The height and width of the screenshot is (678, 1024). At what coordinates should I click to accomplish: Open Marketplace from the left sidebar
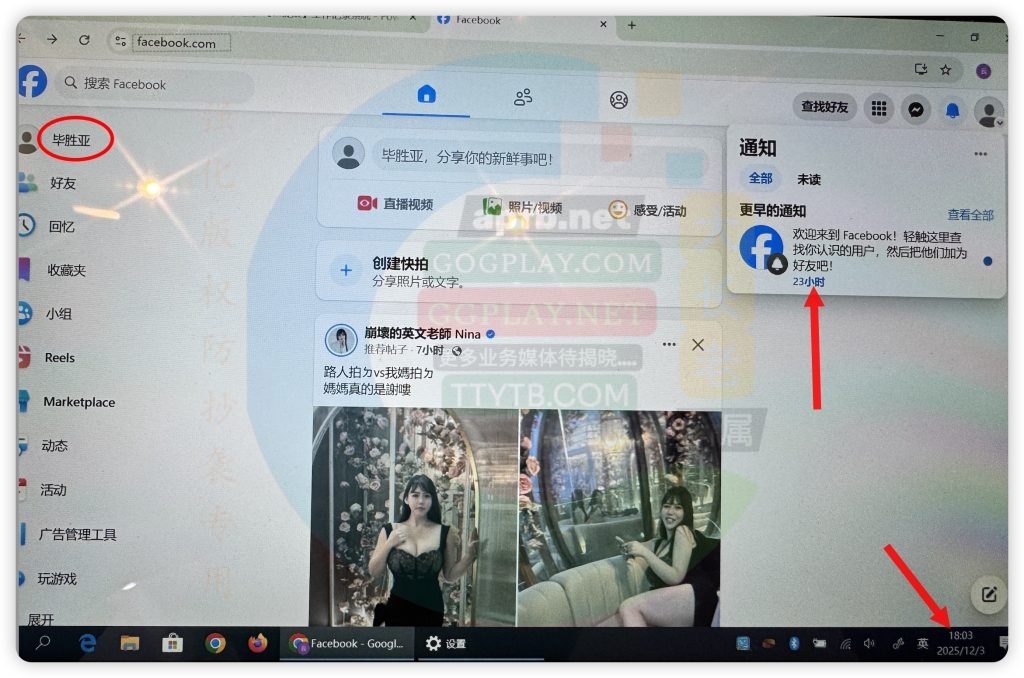[79, 402]
